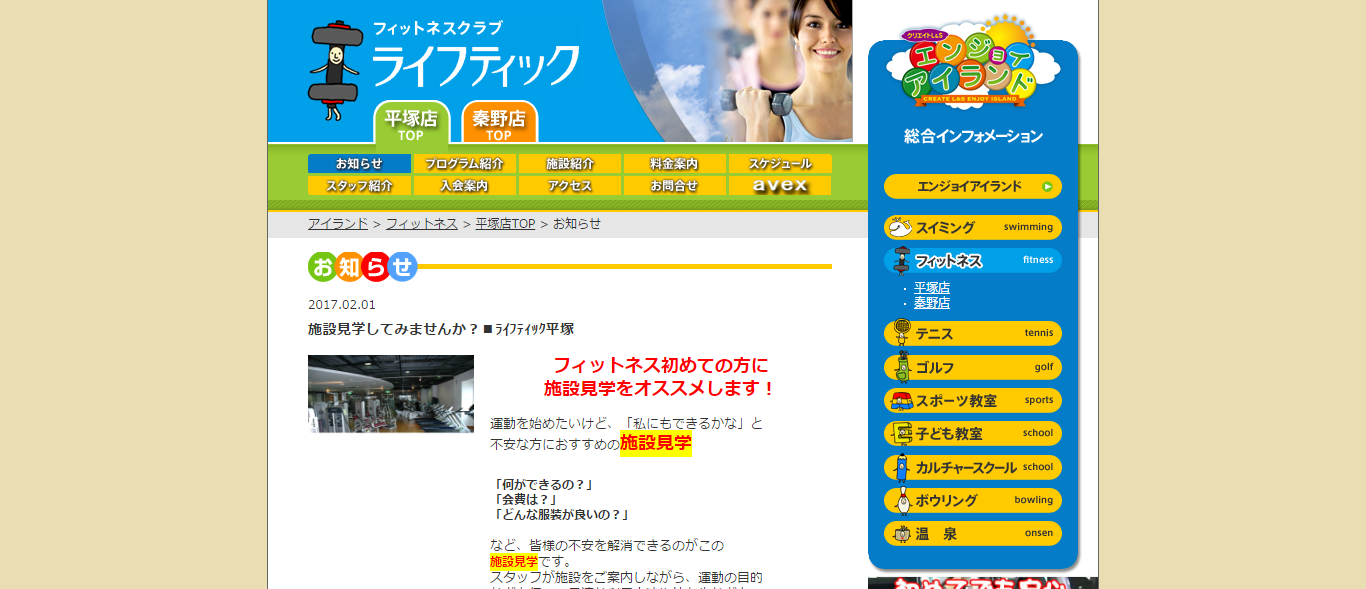Click the エンジョイアイランド yellow arrow button
1366x589 pixels.
(x=972, y=186)
